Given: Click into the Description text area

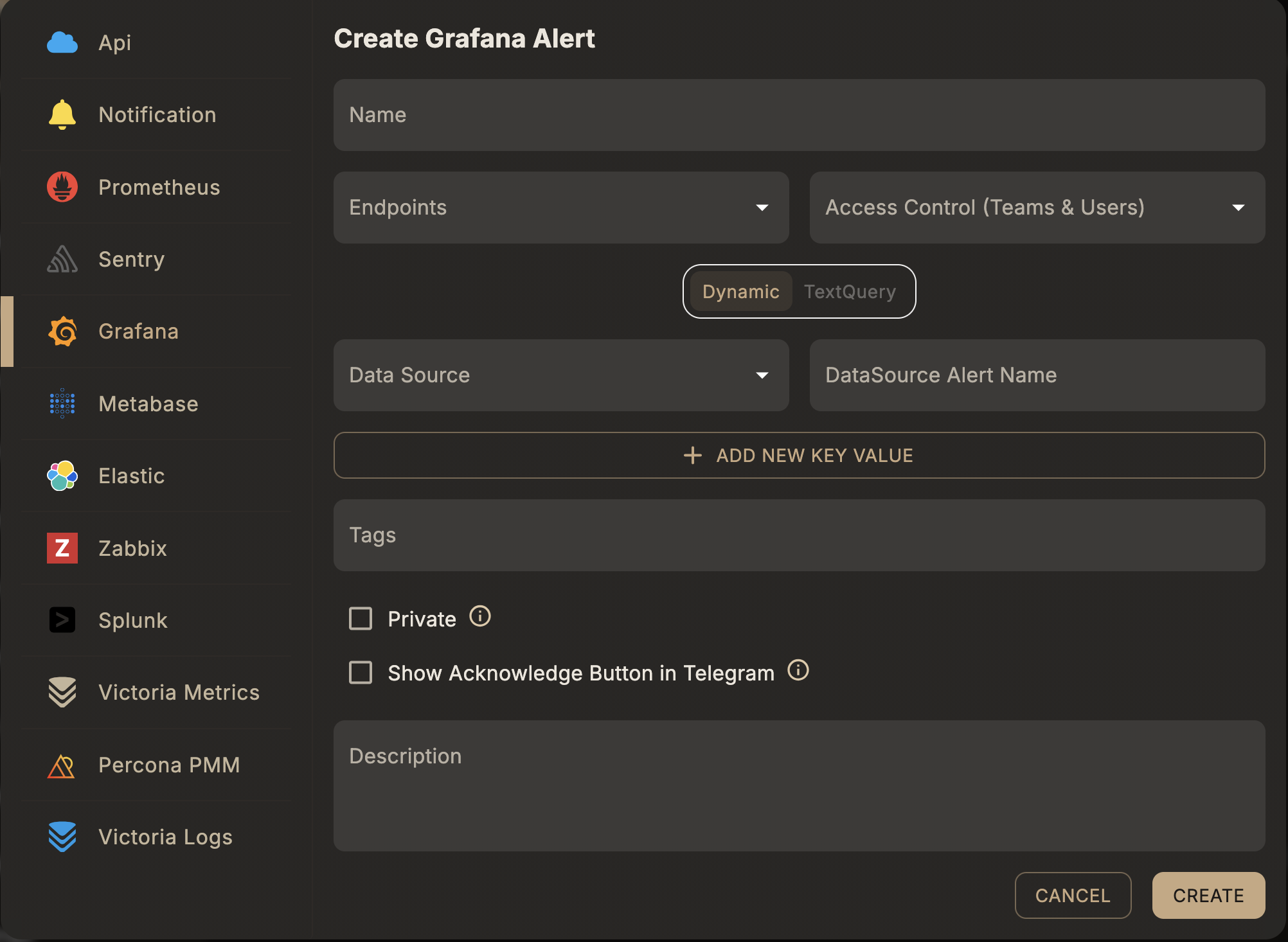Looking at the screenshot, I should click(800, 786).
